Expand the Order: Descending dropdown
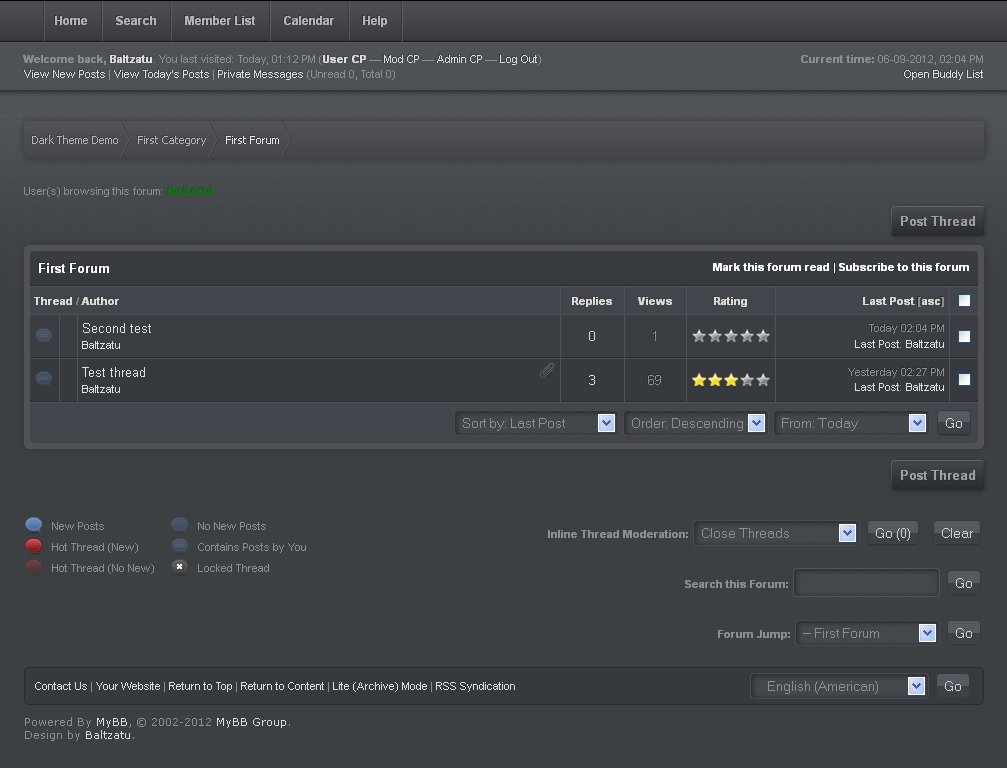Screen dimensions: 1007x768 (x=695, y=423)
